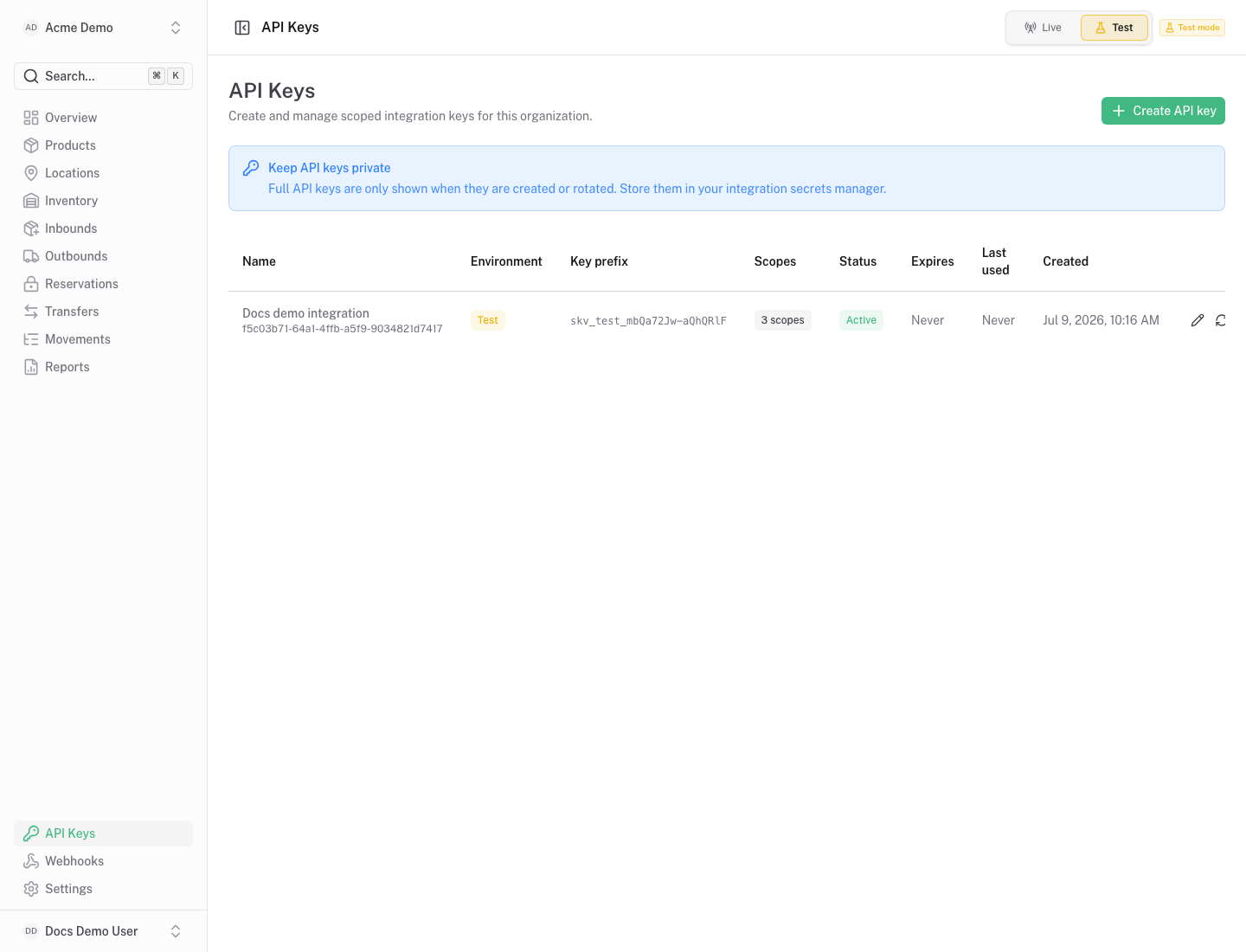The width and height of the screenshot is (1246, 952).
Task: Click the Docs demo integration name
Action: pos(305,313)
